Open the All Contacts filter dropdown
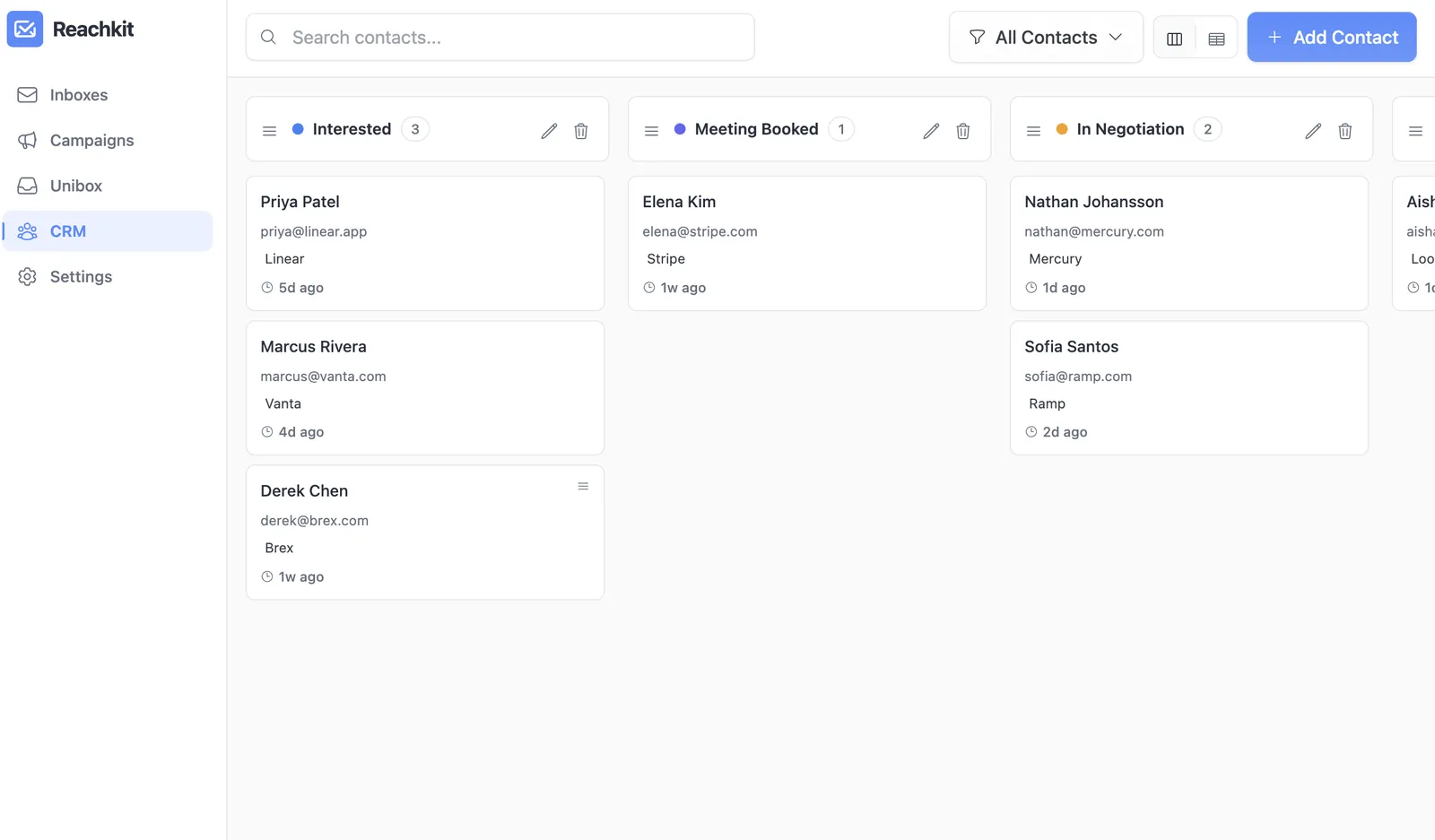 point(1046,38)
